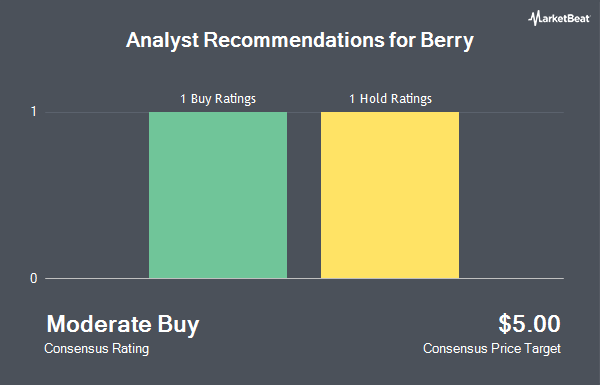The image size is (600, 385).
Task: Click the word 'Berry' in the title
Action: click(447, 41)
